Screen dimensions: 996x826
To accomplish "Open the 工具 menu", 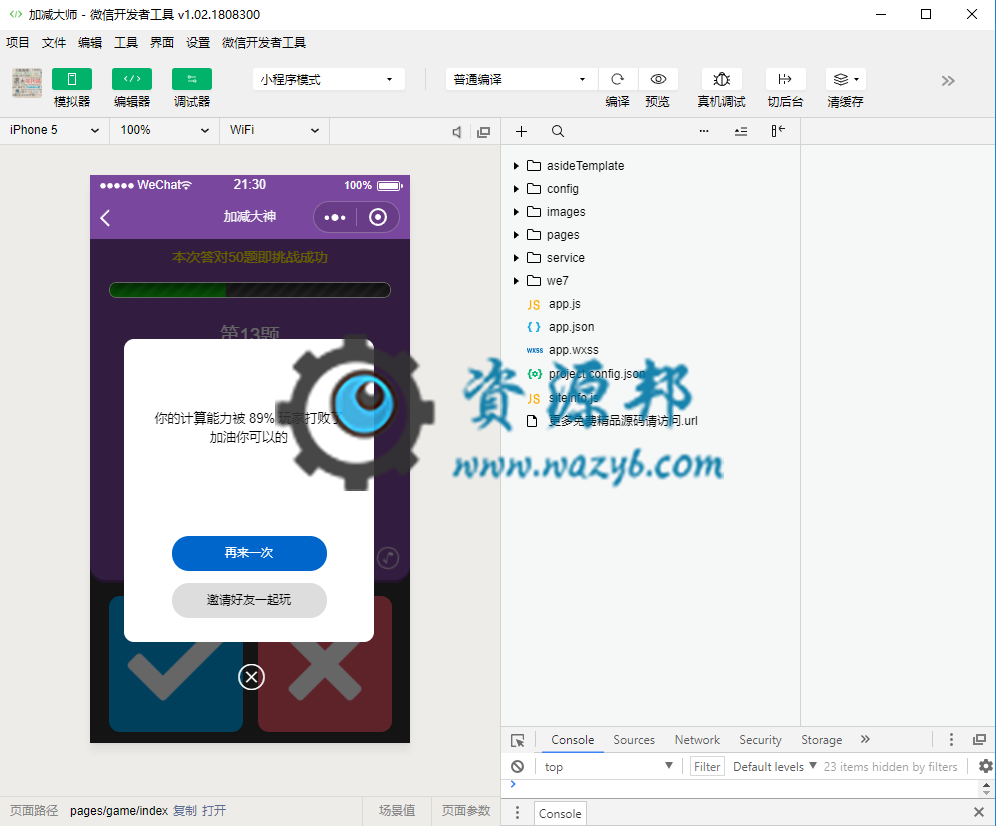I will point(126,43).
